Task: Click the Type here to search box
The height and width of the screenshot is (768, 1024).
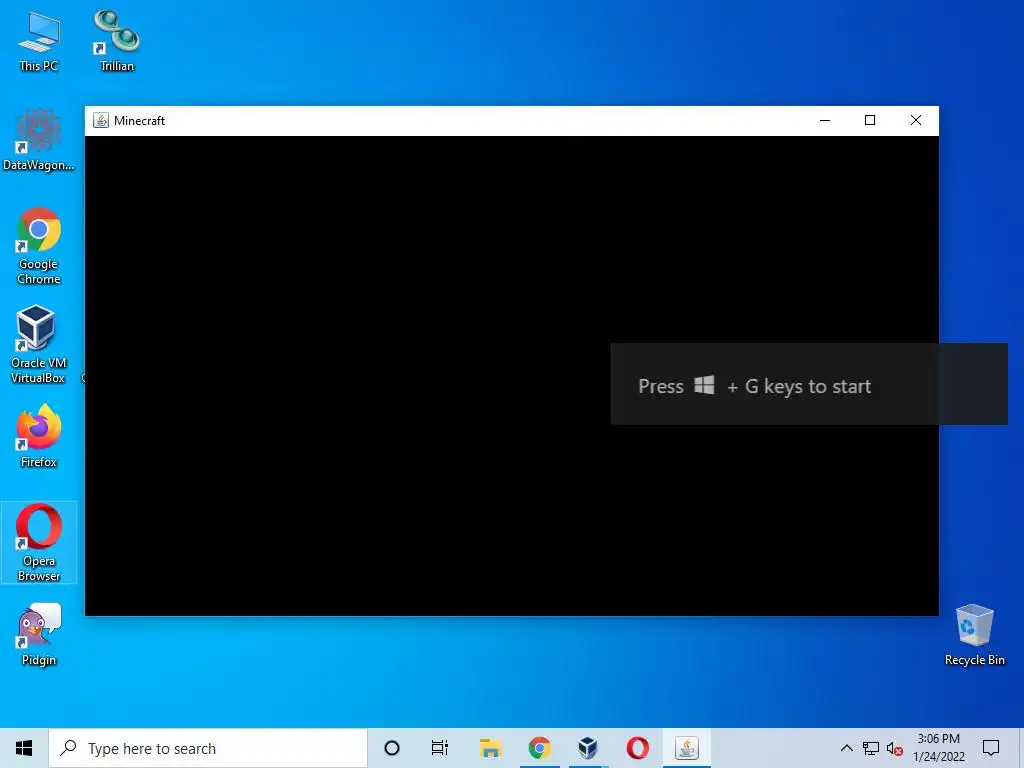Action: click(x=208, y=748)
